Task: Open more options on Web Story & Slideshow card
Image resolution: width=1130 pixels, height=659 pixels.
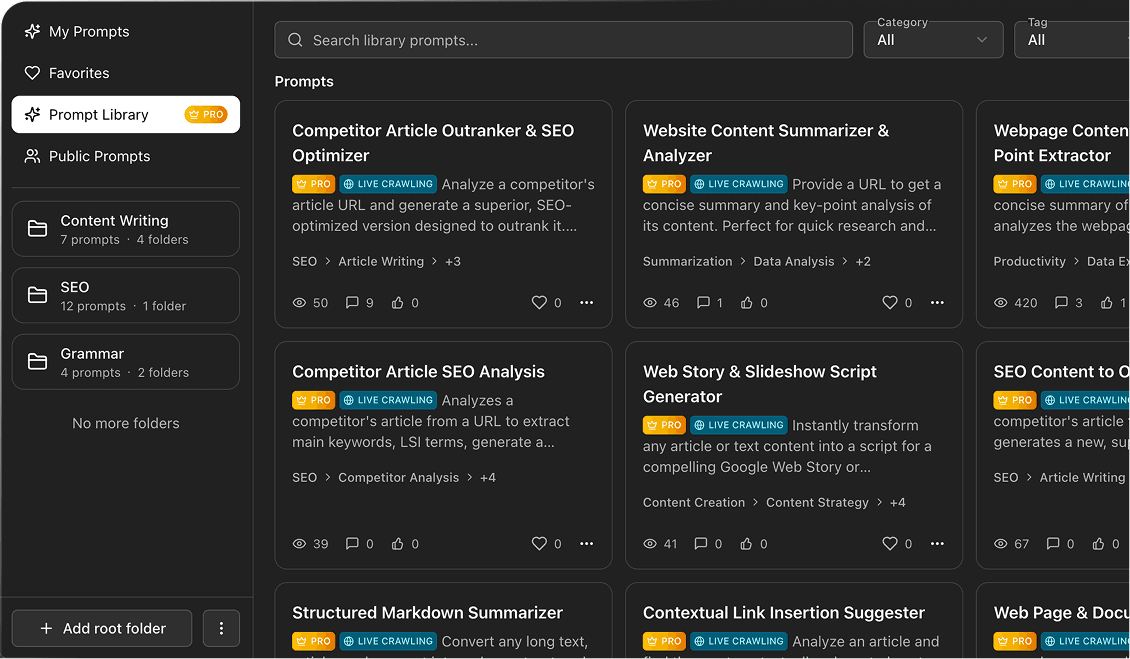Action: coord(937,544)
